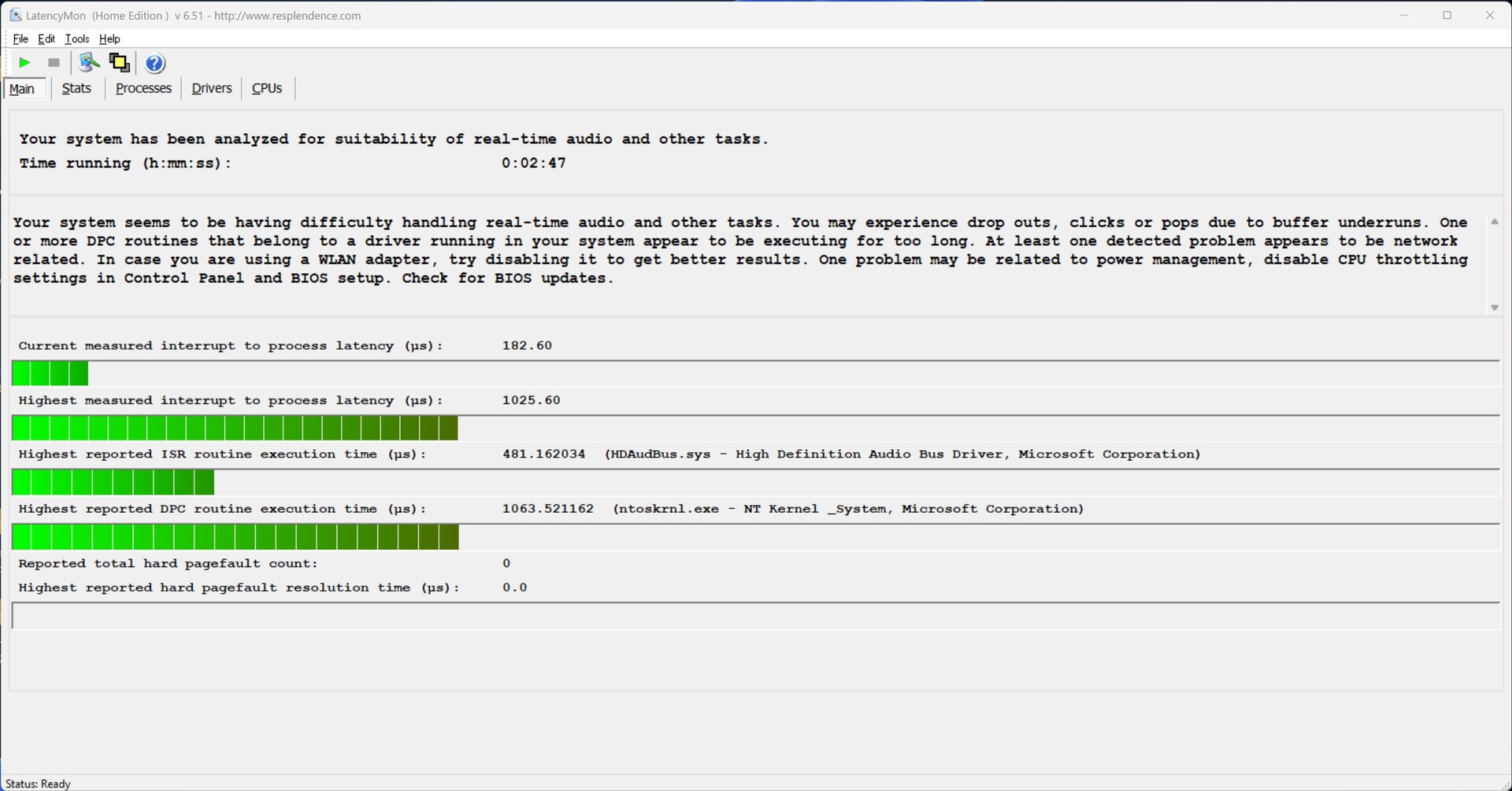Open help via blue question mark icon

tap(155, 63)
